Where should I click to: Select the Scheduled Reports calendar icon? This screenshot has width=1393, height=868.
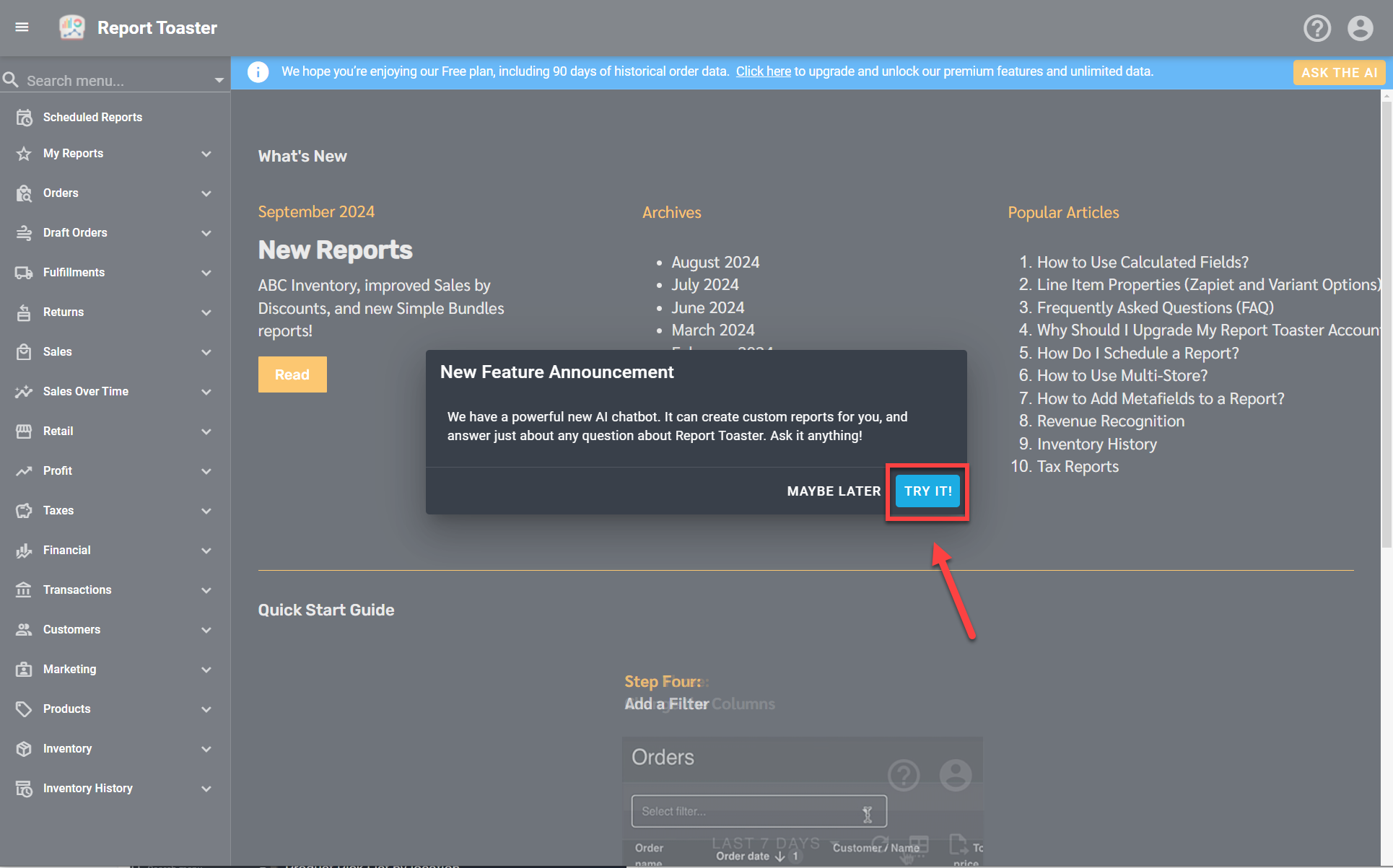[24, 116]
